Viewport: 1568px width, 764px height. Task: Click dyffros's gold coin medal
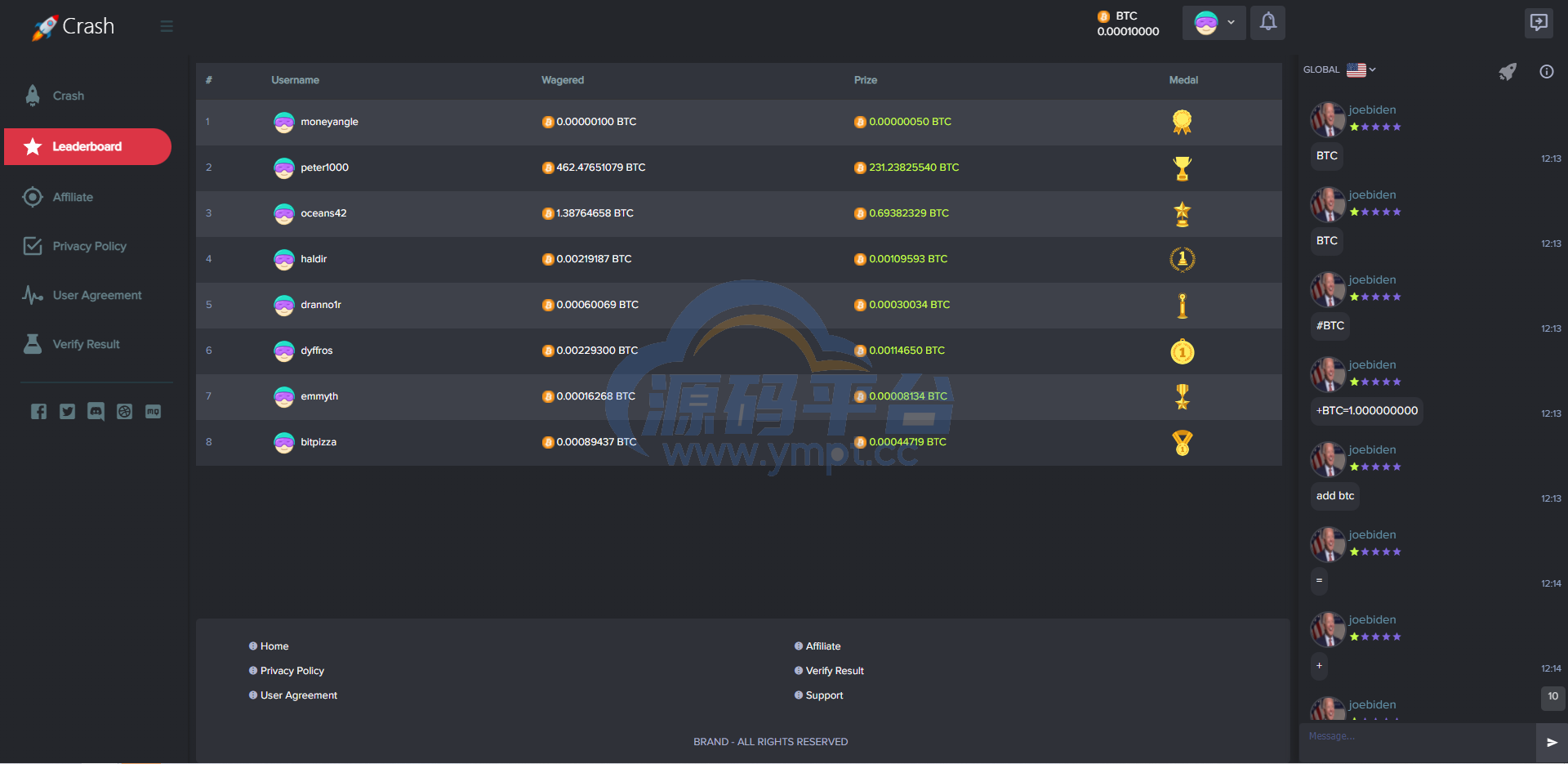tap(1182, 351)
